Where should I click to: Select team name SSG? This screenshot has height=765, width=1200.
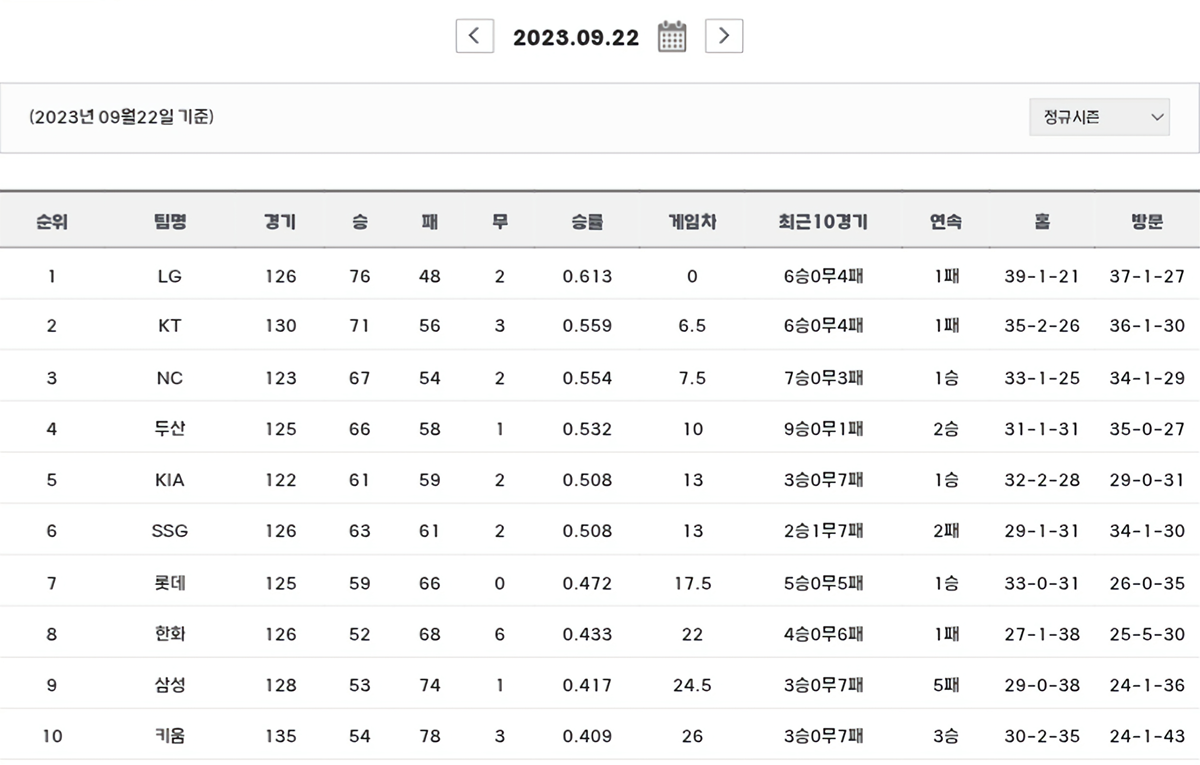point(170,531)
